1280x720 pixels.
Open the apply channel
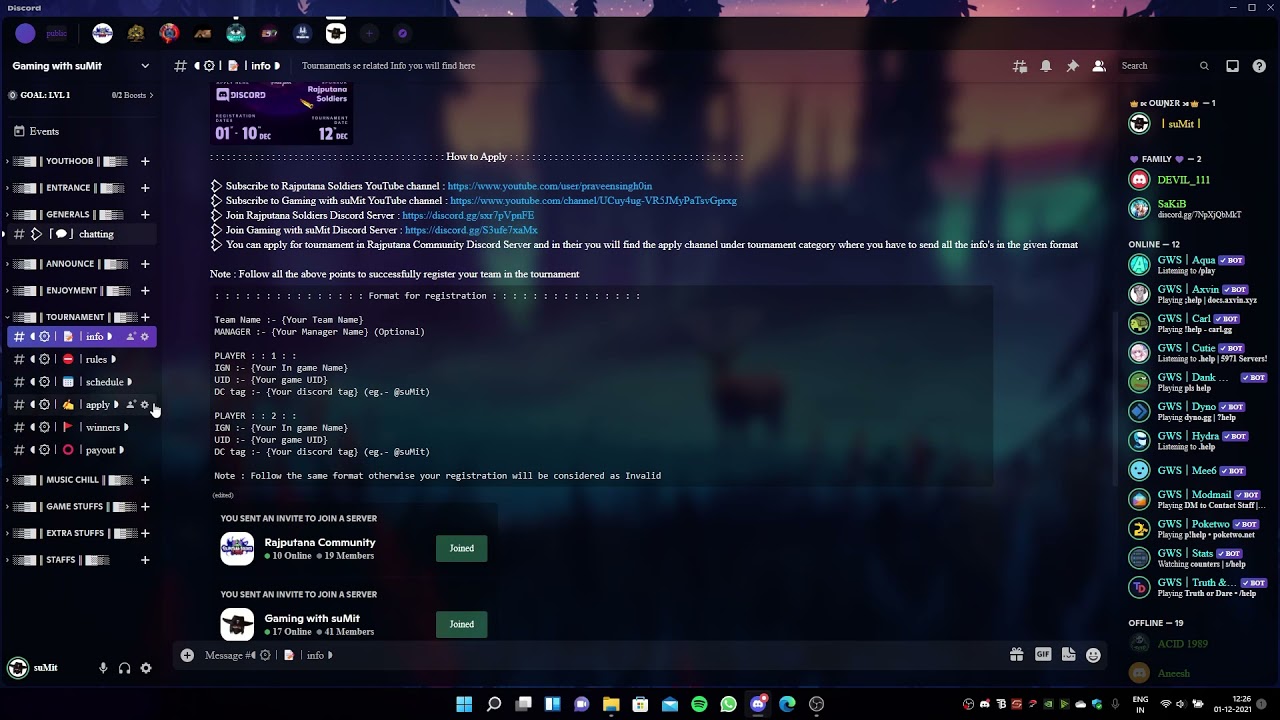[81, 405]
